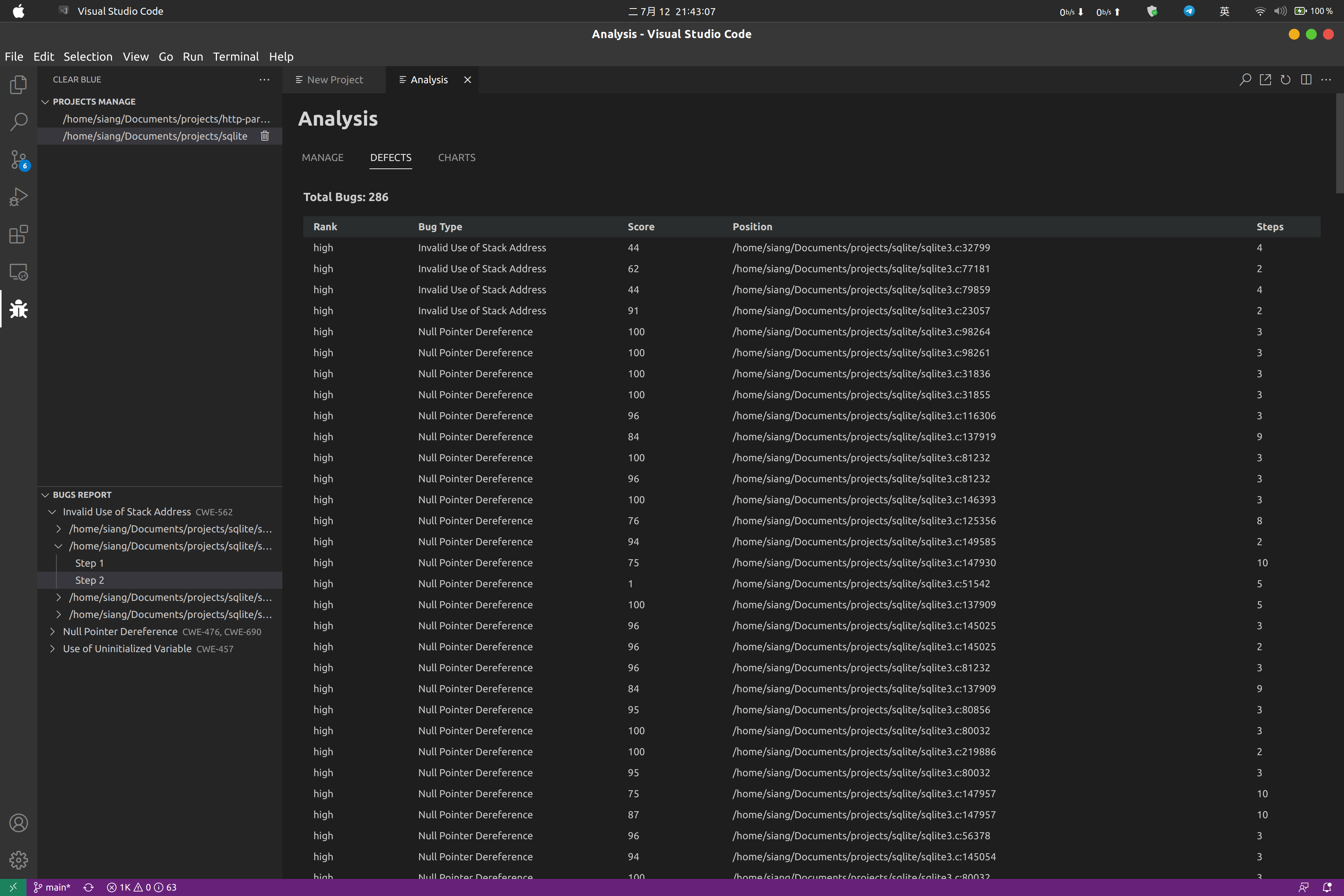Switch to the CHARTS tab
The height and width of the screenshot is (896, 1344).
coord(457,157)
